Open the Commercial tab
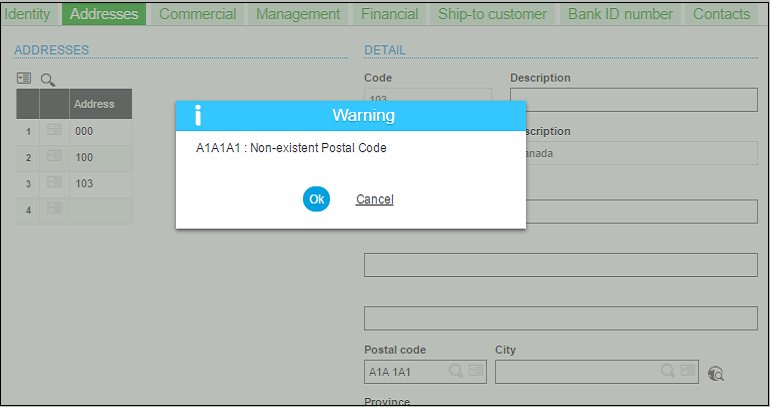 pos(197,14)
